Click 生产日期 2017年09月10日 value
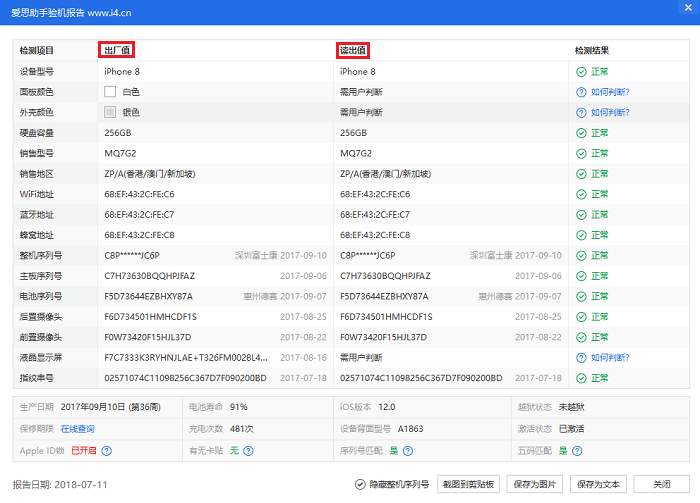This screenshot has height=503, width=700. tap(110, 407)
